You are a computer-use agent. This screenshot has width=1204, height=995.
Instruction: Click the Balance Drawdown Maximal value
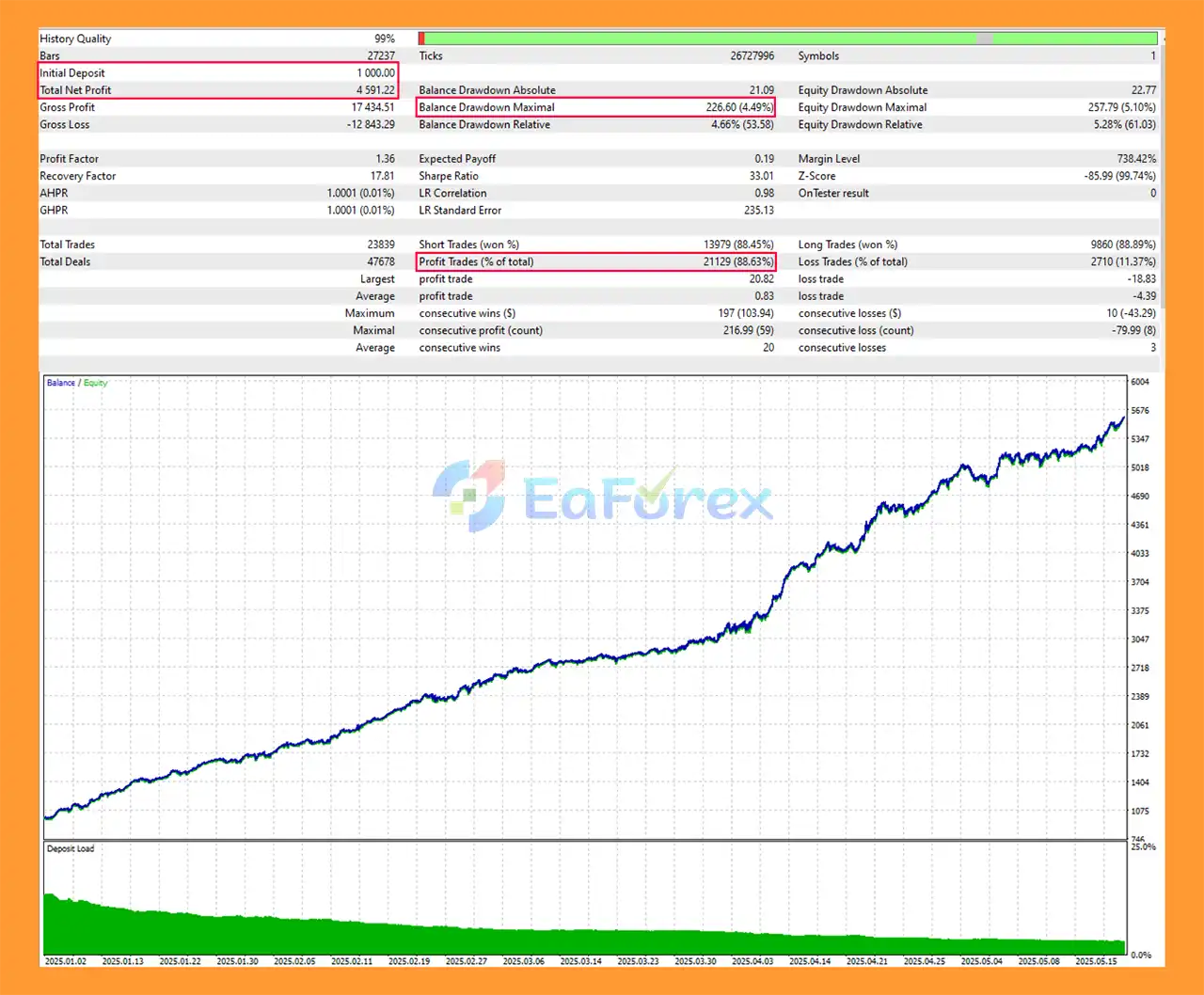click(x=739, y=107)
